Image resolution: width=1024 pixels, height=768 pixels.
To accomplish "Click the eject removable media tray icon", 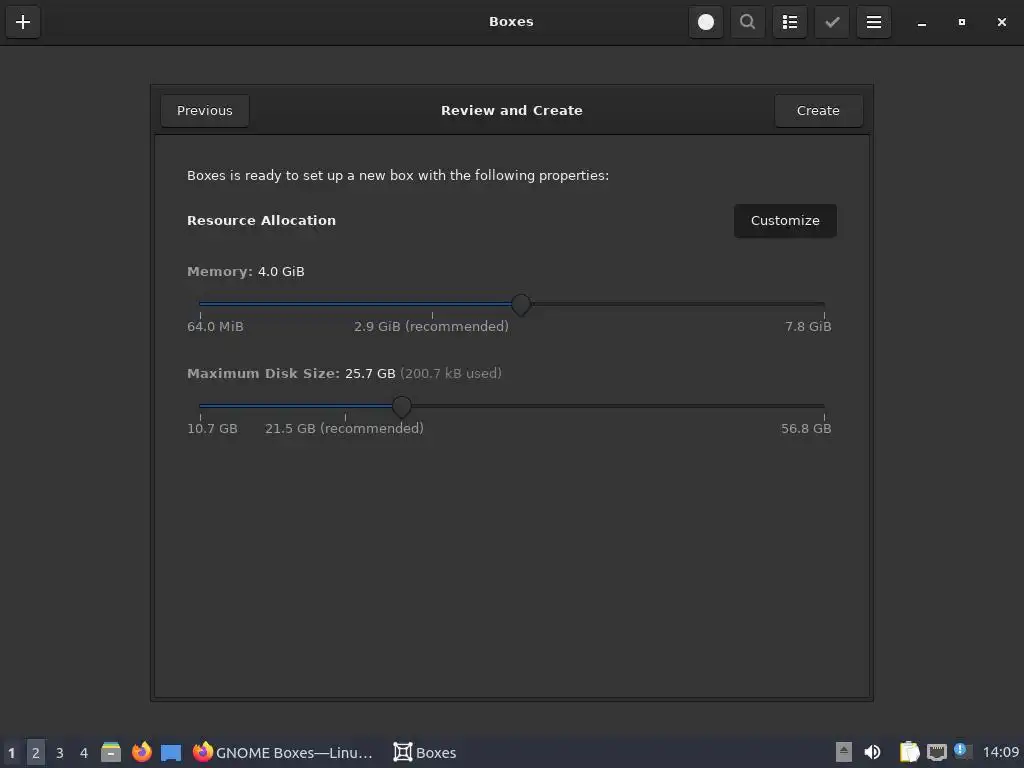I will pyautogui.click(x=844, y=752).
